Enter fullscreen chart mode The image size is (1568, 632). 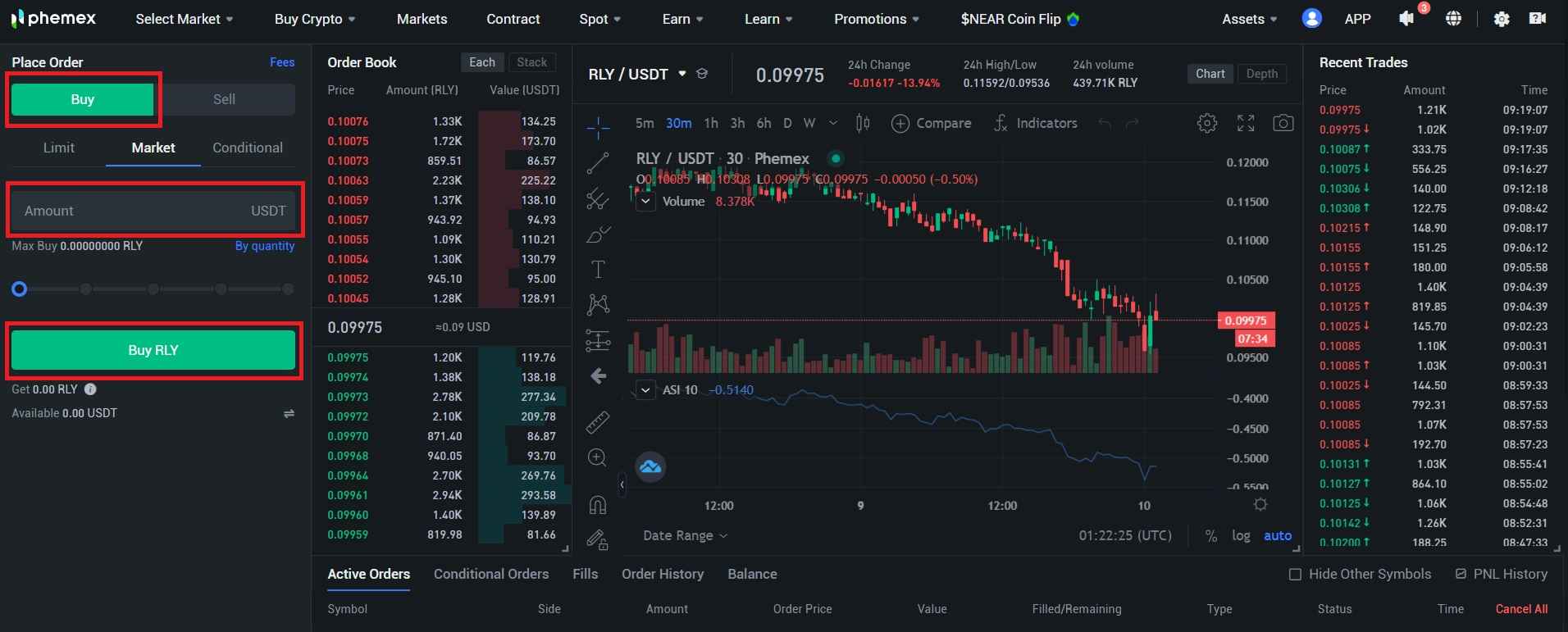(1245, 123)
